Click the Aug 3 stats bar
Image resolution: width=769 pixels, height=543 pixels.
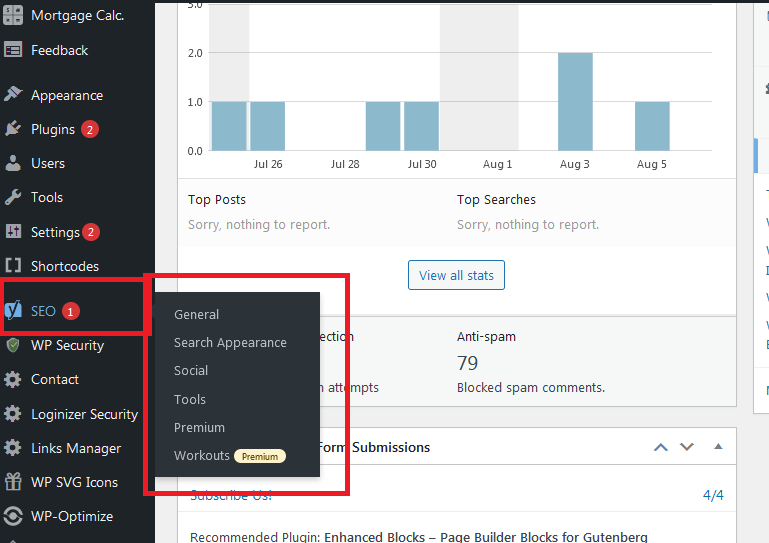[575, 101]
